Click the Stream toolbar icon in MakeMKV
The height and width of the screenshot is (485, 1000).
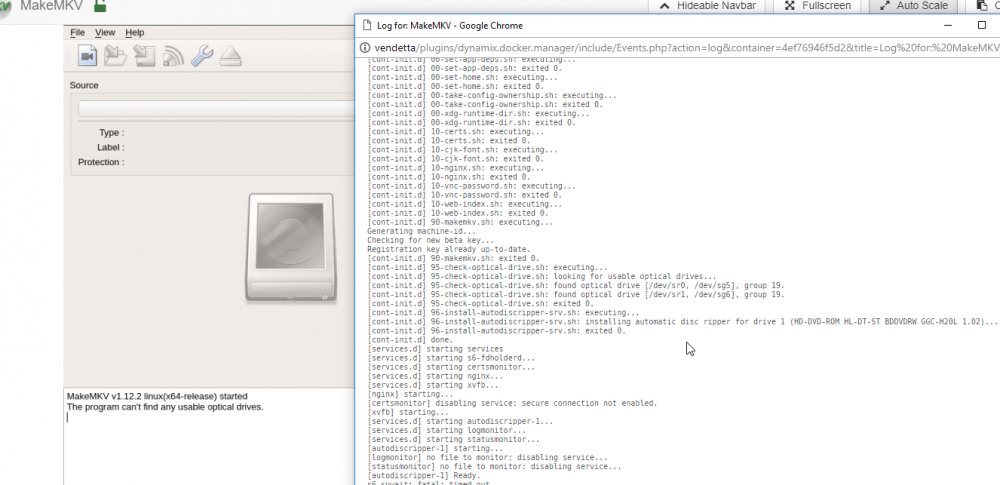[x=173, y=56]
